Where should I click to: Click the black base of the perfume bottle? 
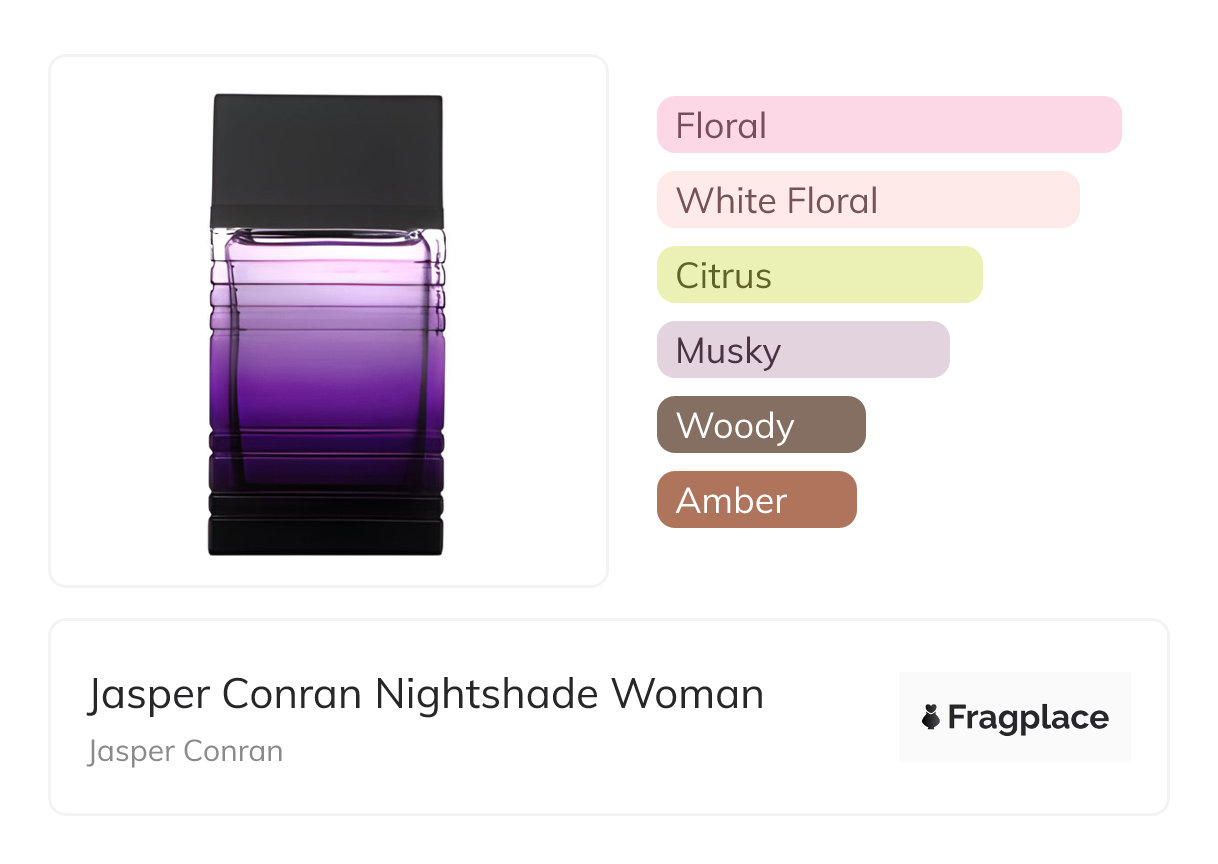(327, 528)
